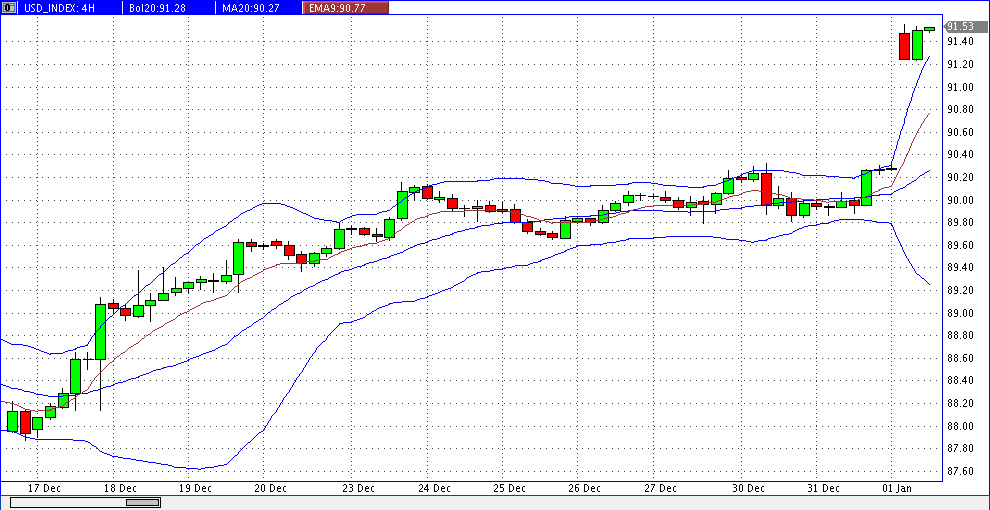Click the 18 Dec date label
The image size is (990, 510).
pyautogui.click(x=120, y=488)
